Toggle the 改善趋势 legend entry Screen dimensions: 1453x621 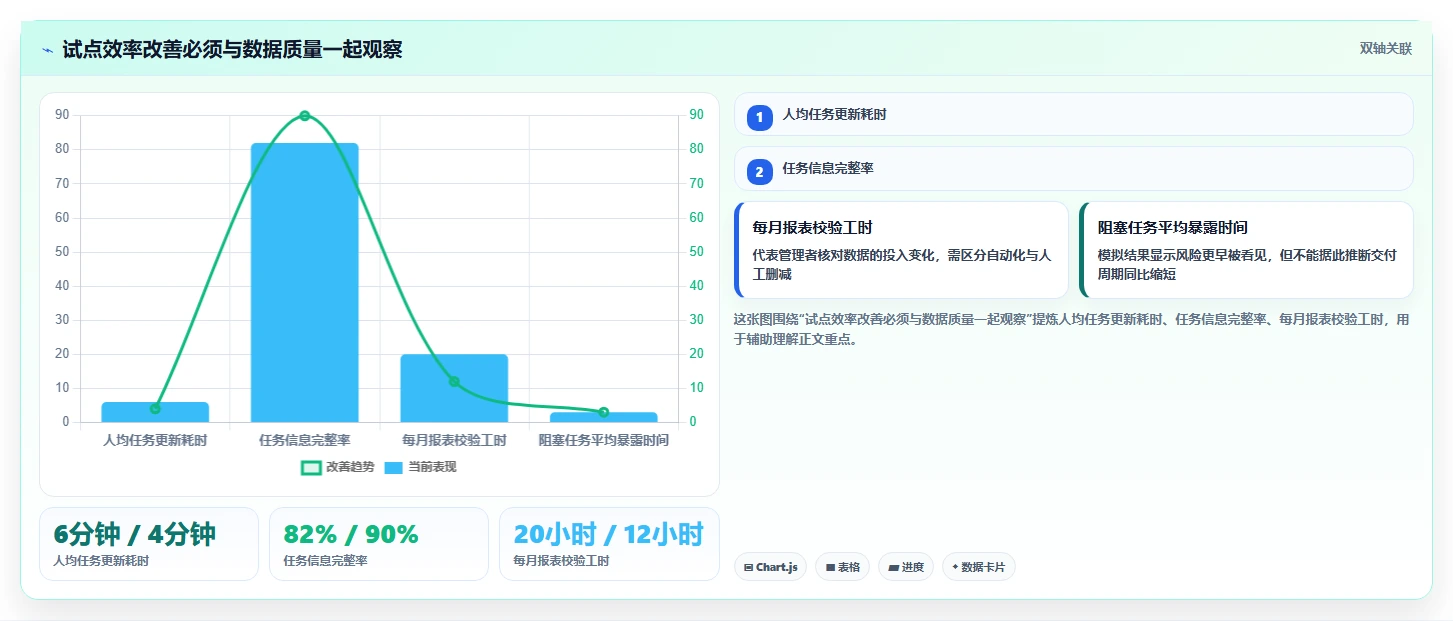coord(337,467)
